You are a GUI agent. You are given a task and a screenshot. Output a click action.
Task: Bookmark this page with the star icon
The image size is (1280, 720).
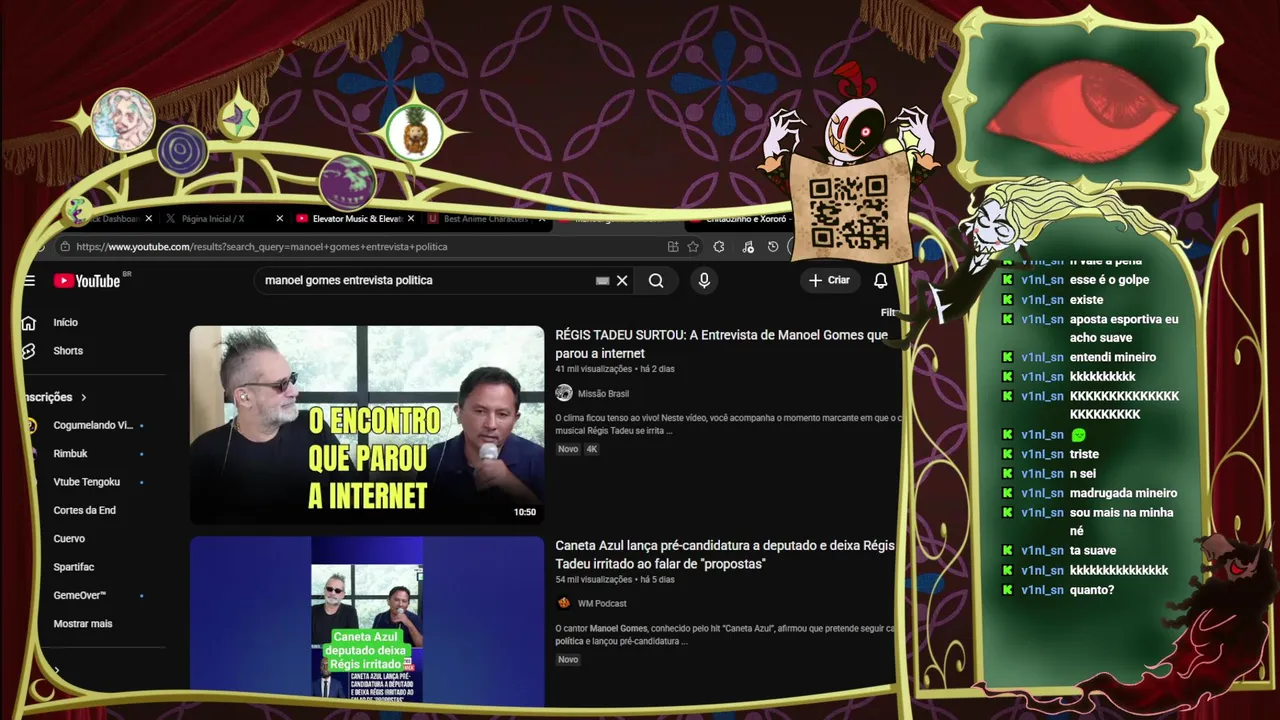pyautogui.click(x=693, y=247)
